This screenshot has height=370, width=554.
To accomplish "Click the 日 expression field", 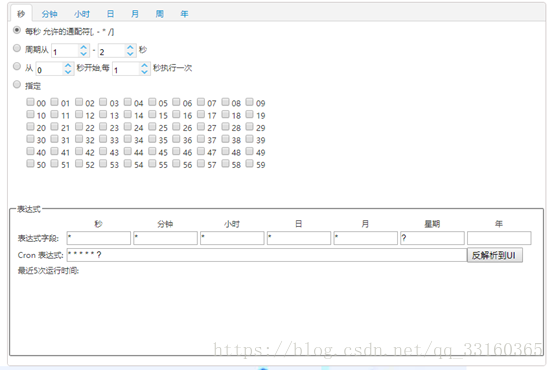I will [x=299, y=238].
